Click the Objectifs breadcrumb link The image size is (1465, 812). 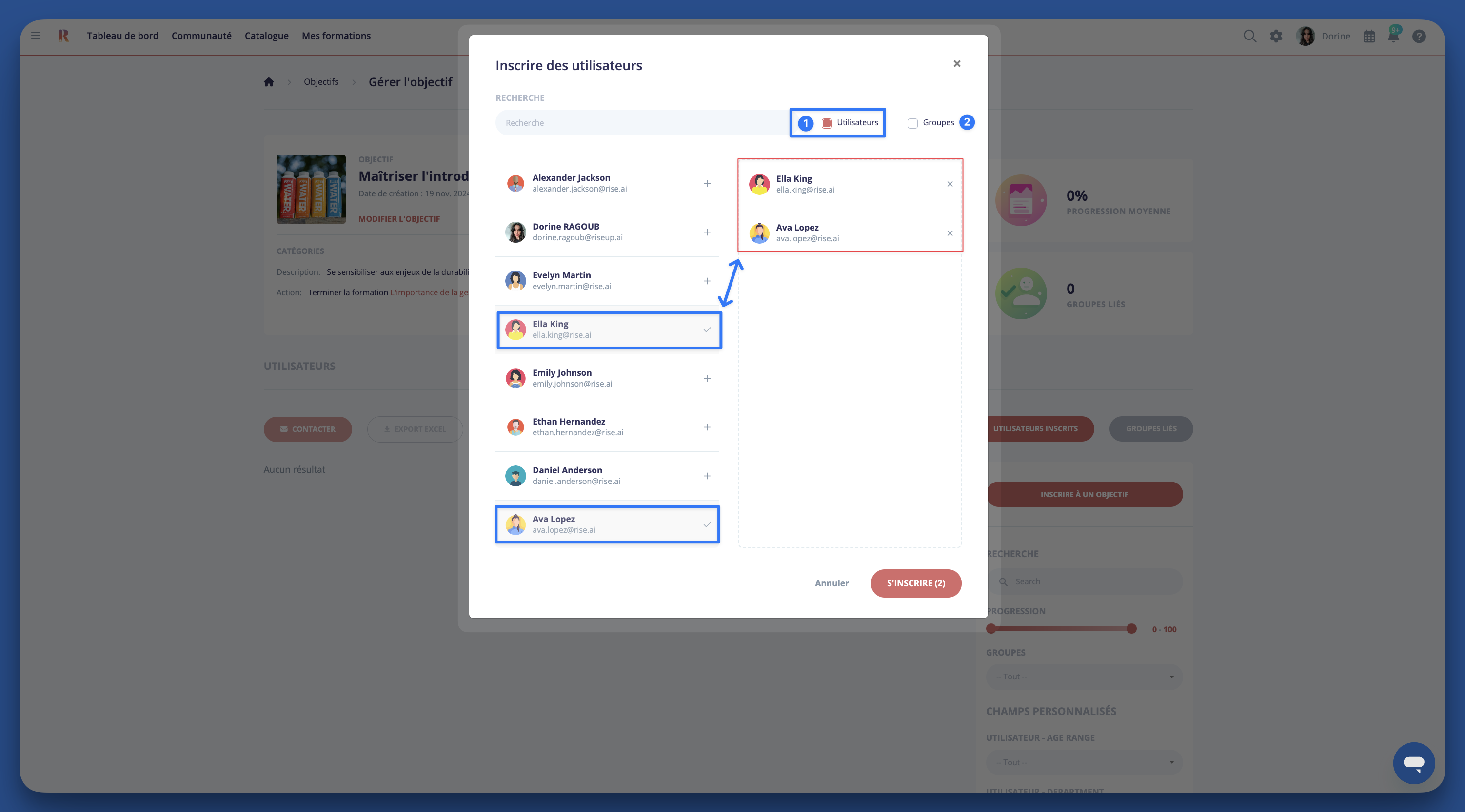[x=321, y=82]
